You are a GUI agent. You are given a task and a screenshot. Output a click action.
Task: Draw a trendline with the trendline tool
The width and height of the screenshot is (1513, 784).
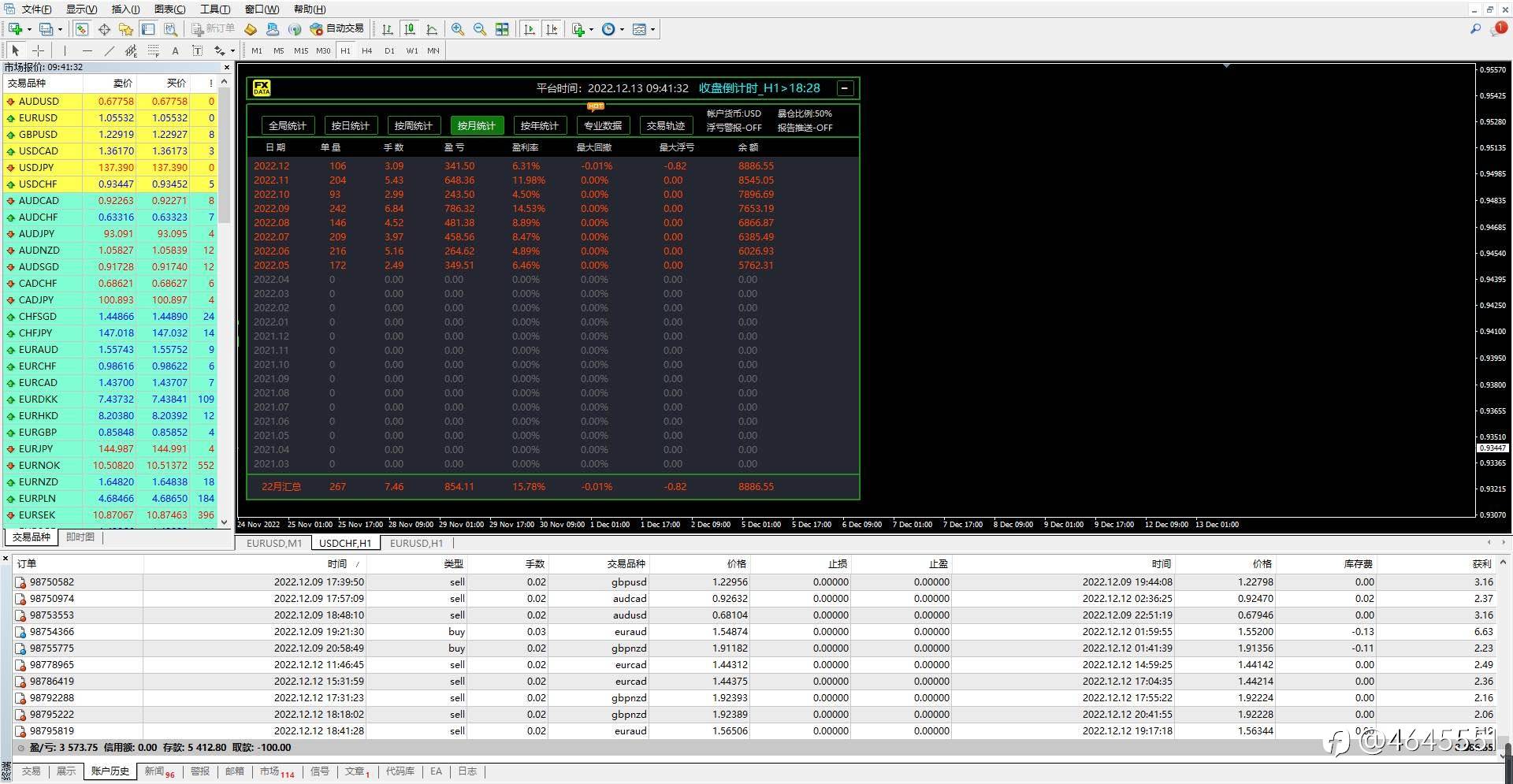[109, 50]
